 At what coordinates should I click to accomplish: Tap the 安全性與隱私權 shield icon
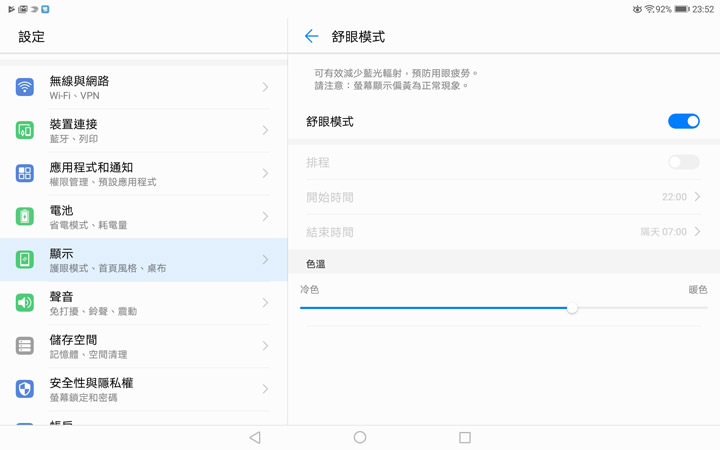25,389
